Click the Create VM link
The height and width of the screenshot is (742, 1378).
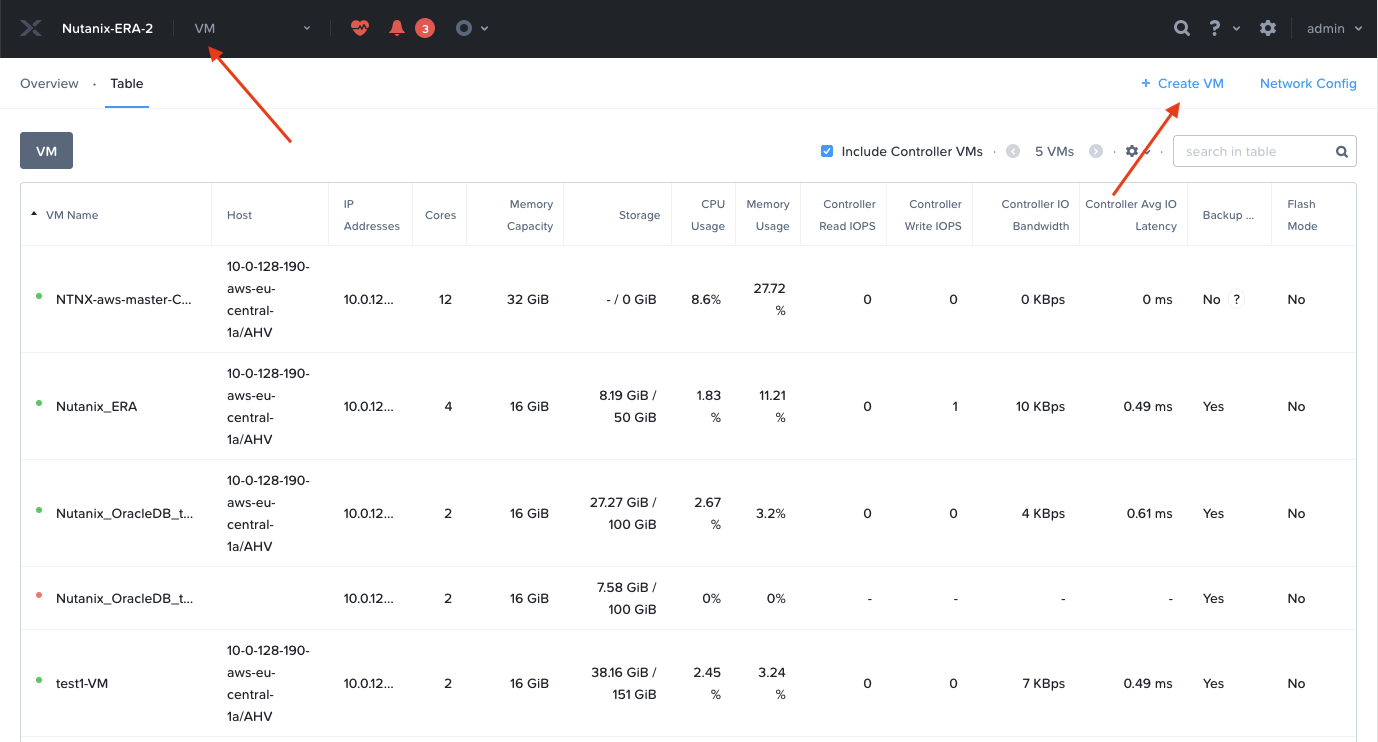1191,84
